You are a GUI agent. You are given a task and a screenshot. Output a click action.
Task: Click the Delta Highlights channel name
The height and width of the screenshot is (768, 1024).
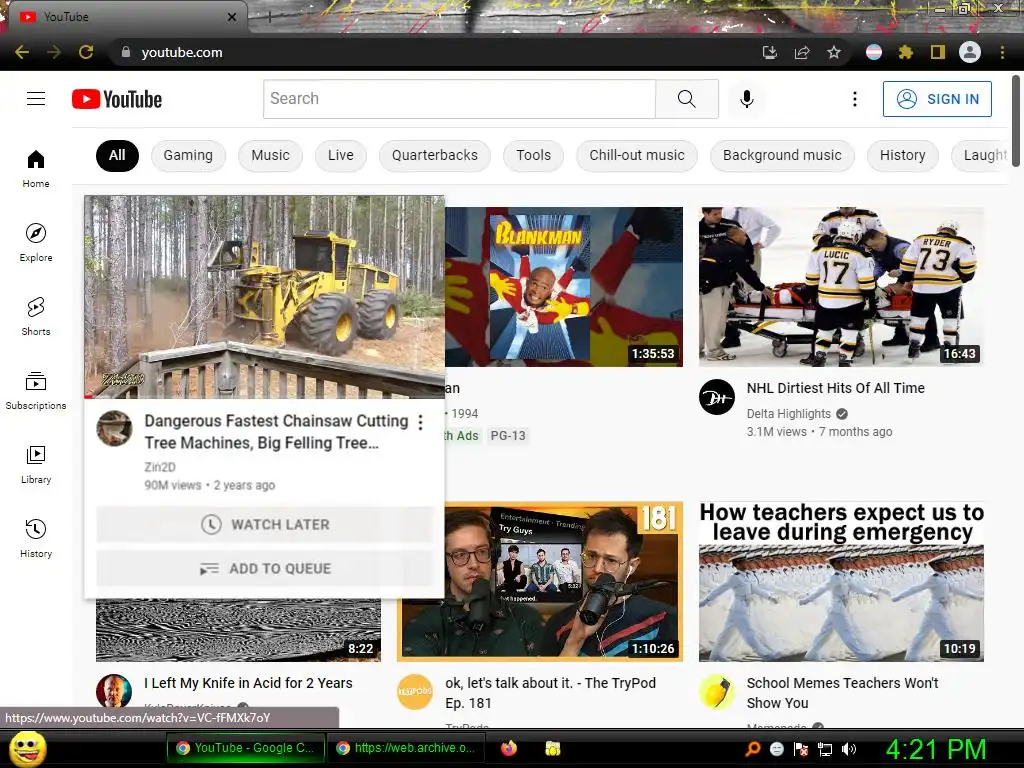[x=789, y=413]
